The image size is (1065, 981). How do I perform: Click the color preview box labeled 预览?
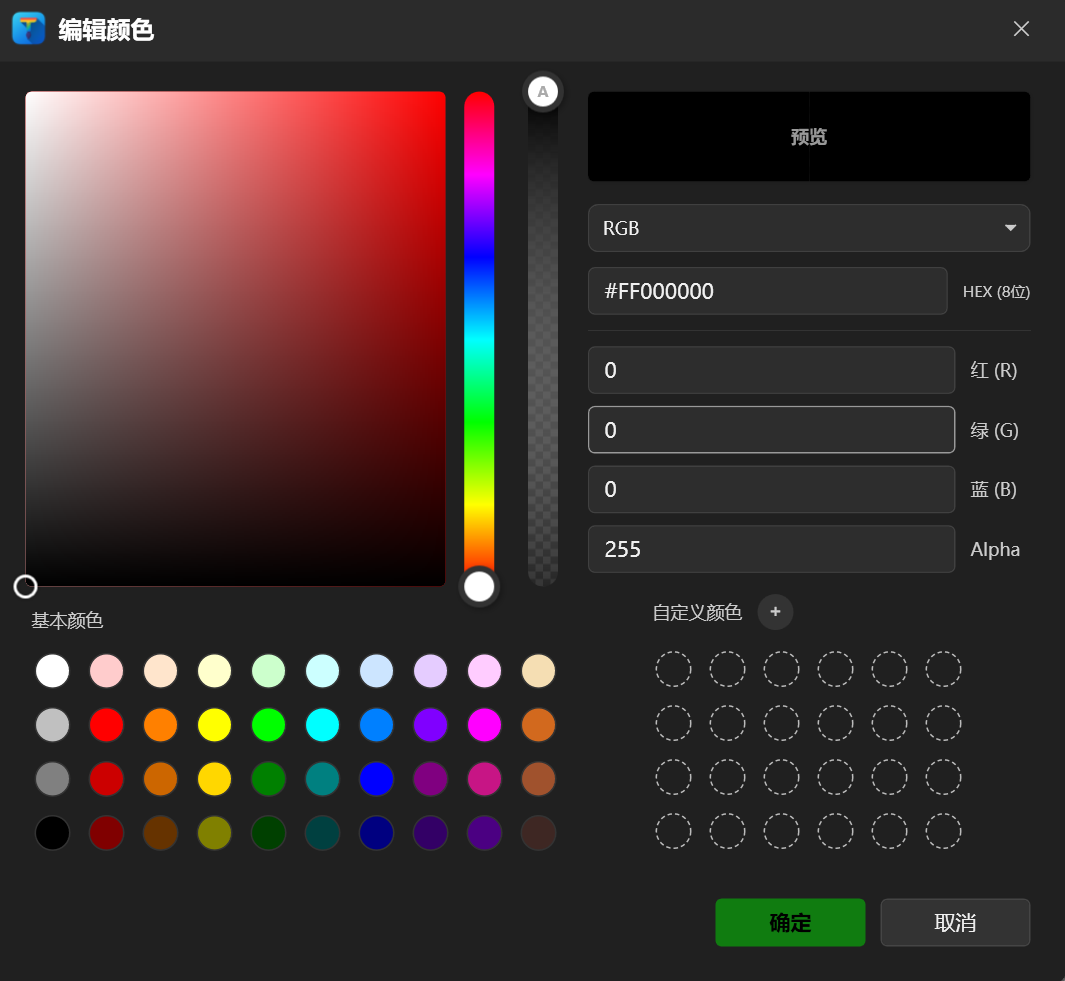coord(808,137)
